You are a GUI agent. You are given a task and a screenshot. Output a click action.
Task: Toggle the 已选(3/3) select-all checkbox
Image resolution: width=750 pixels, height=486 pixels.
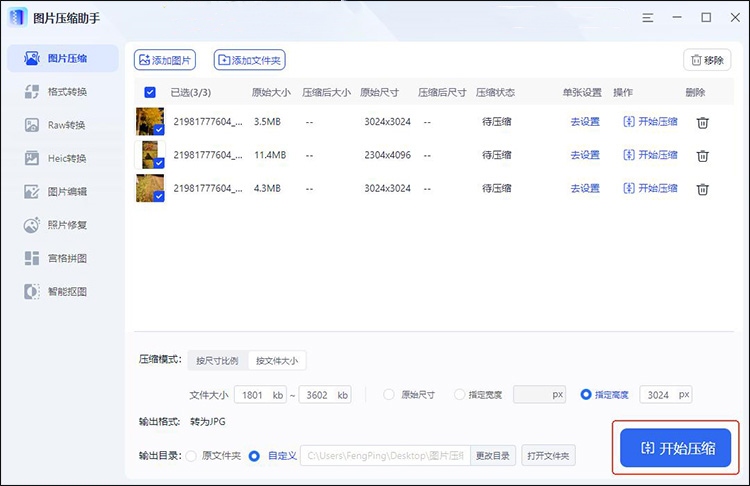150,93
